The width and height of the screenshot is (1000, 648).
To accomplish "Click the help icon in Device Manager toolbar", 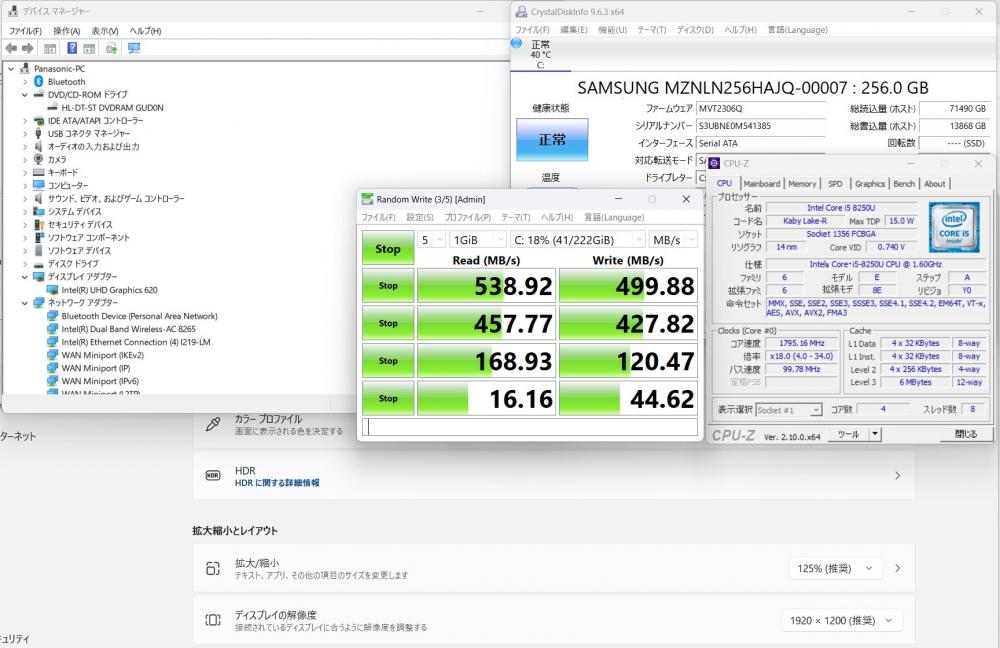I will [72, 48].
